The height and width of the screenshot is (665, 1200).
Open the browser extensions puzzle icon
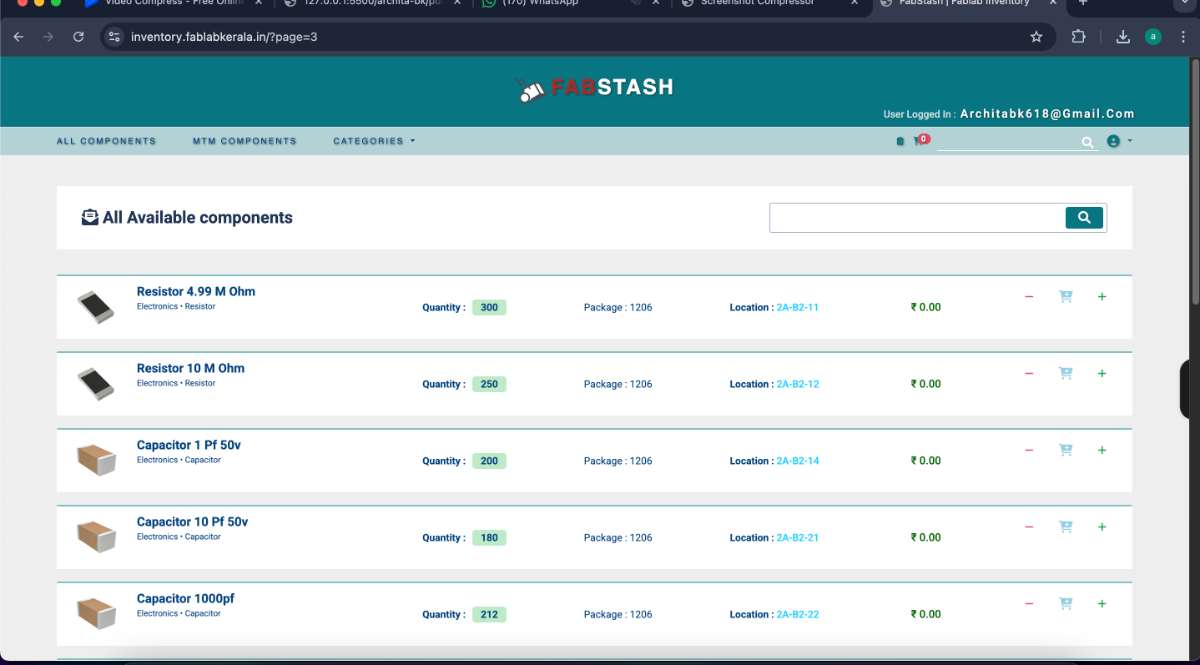coord(1078,37)
